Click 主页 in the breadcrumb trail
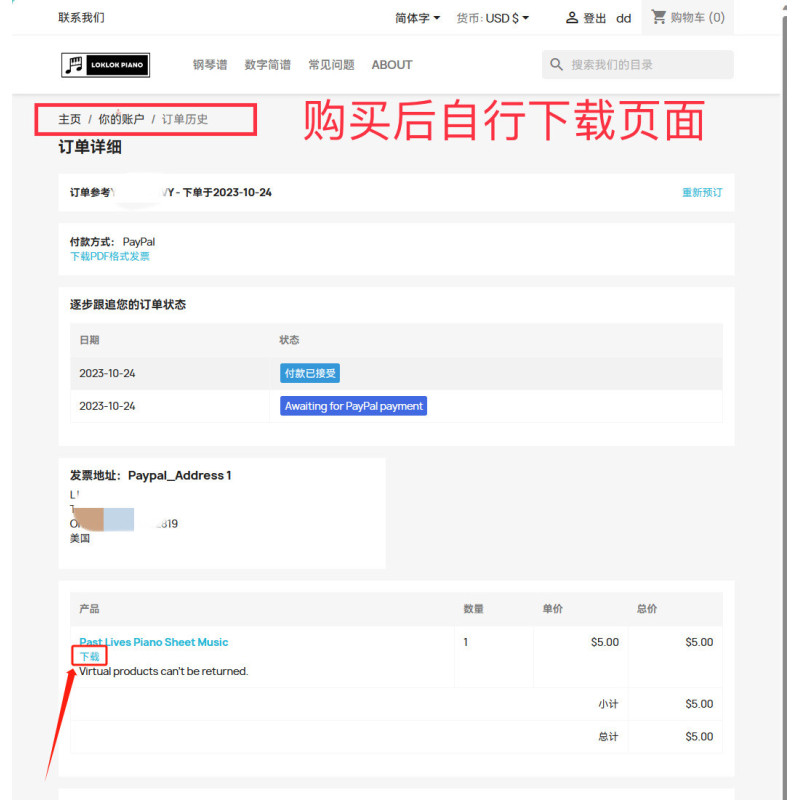 66,118
